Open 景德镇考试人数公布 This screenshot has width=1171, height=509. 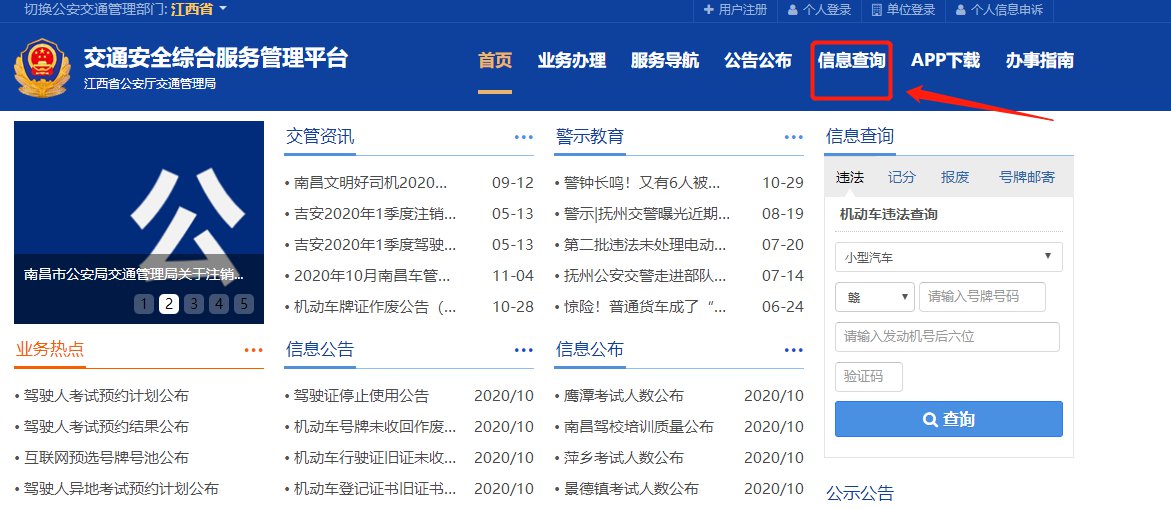631,490
